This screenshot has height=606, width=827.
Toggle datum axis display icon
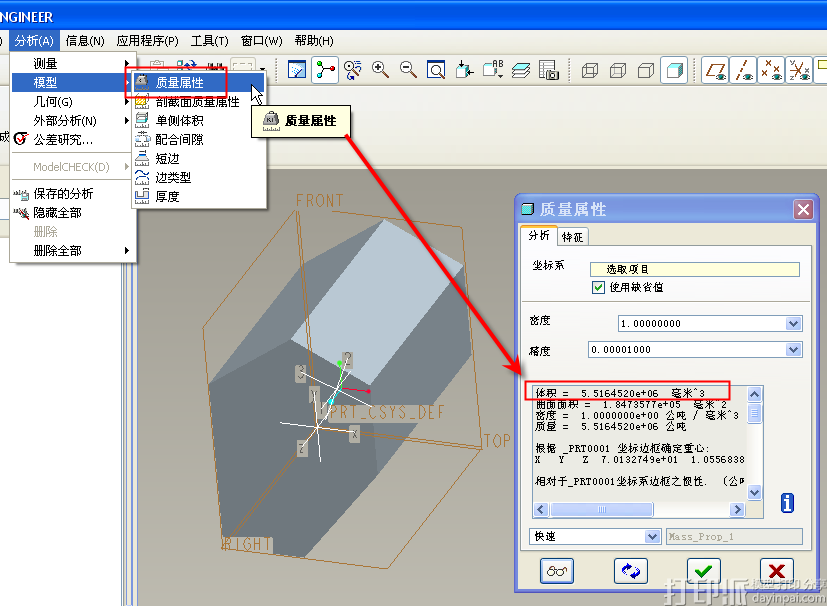[743, 70]
